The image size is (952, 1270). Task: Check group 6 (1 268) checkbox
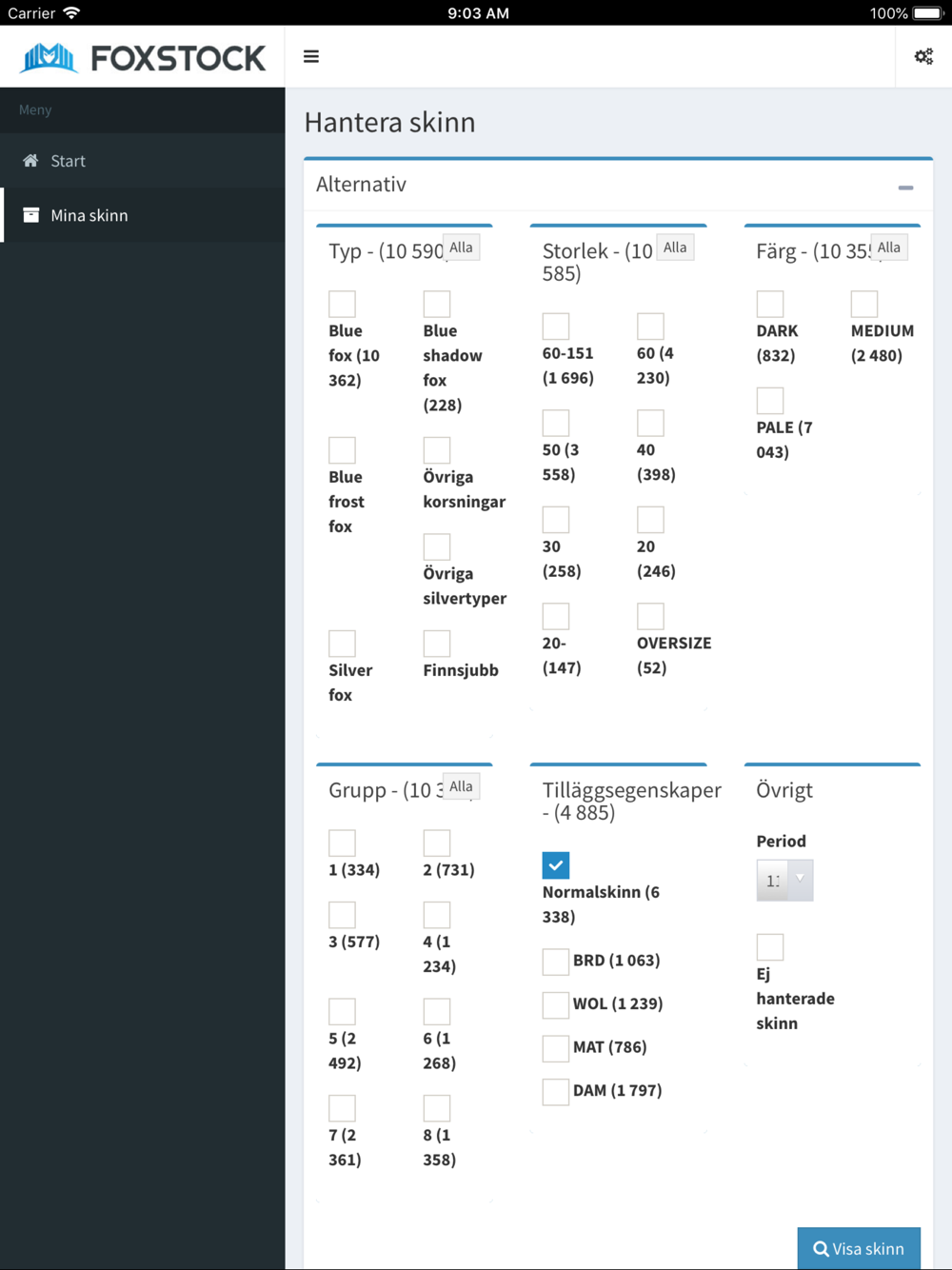437,1011
